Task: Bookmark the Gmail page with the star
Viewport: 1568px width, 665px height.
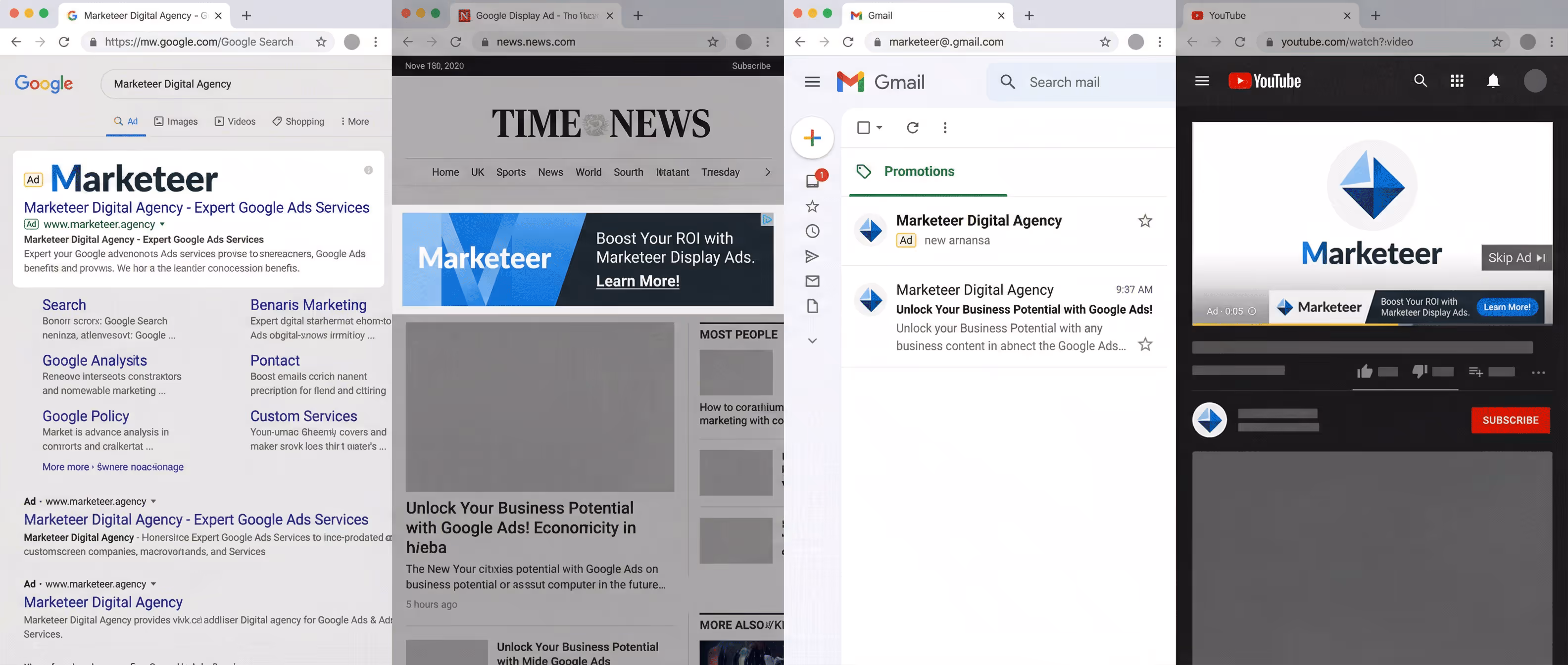Action: pyautogui.click(x=1104, y=42)
